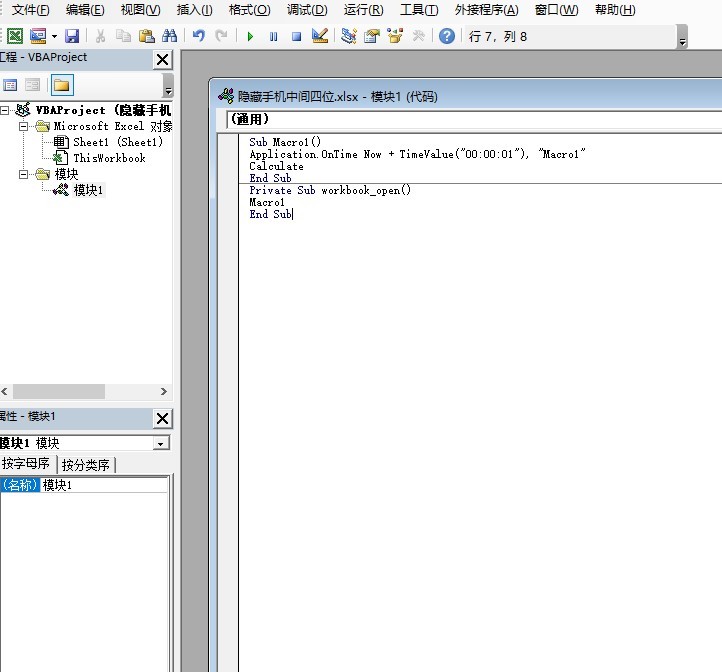
Task: Click the Copy icon in toolbar
Action: pos(123,36)
